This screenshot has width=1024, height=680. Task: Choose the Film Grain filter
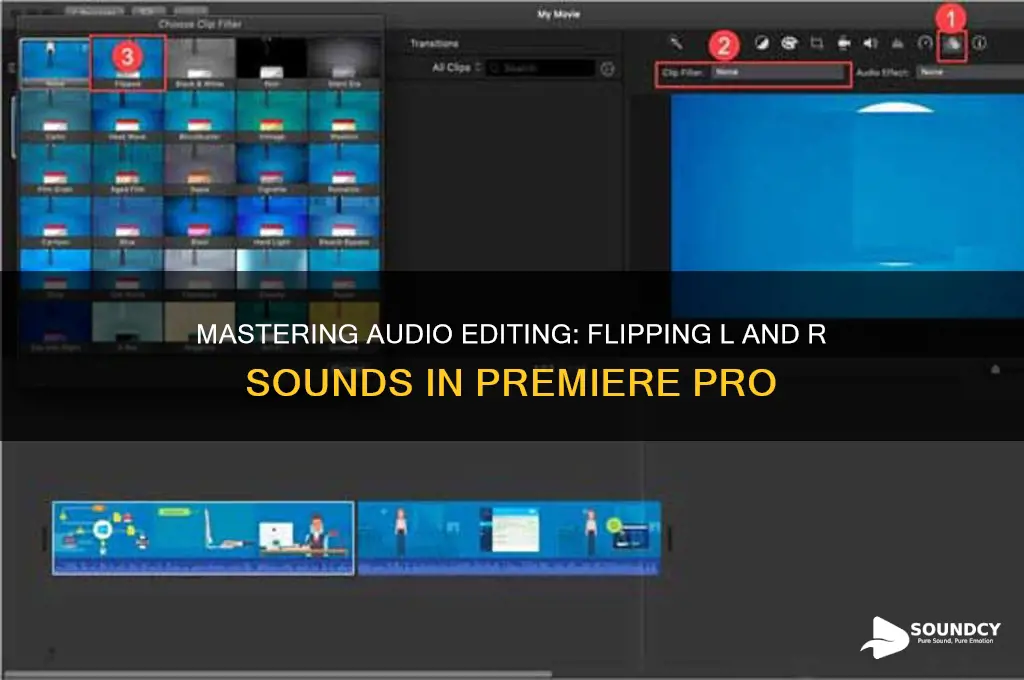click(55, 169)
